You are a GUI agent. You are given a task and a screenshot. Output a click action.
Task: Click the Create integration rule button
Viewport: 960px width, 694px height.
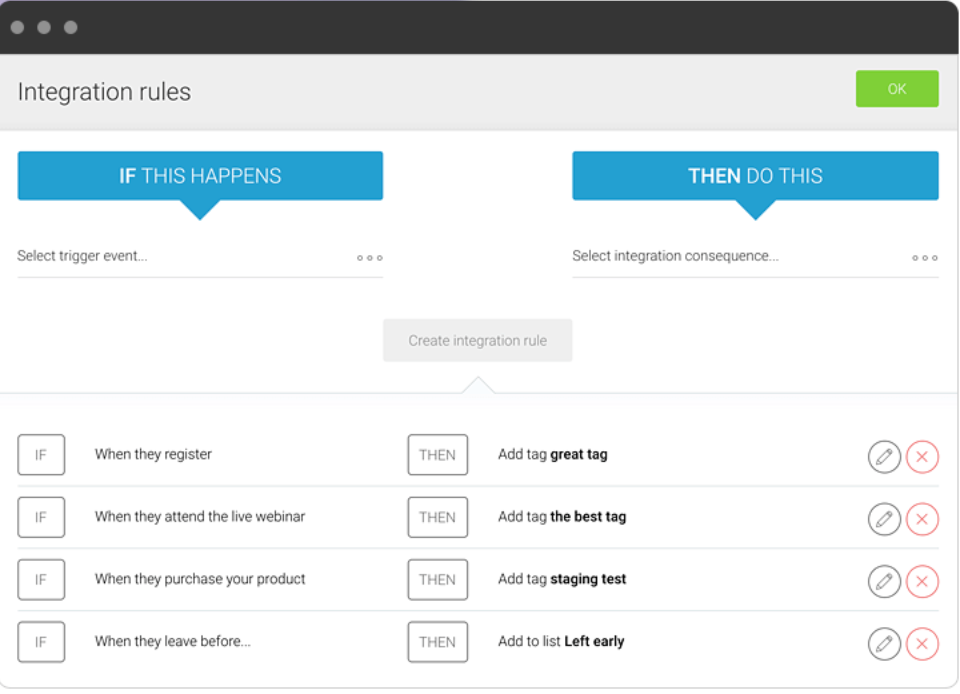477,341
